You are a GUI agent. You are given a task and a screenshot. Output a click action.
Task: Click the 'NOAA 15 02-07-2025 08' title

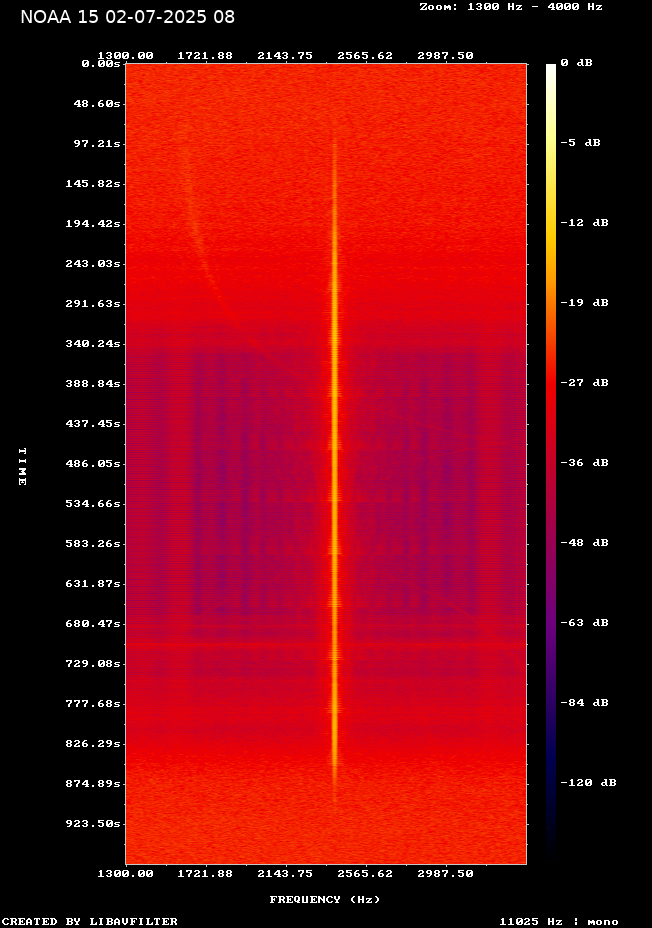point(127,17)
